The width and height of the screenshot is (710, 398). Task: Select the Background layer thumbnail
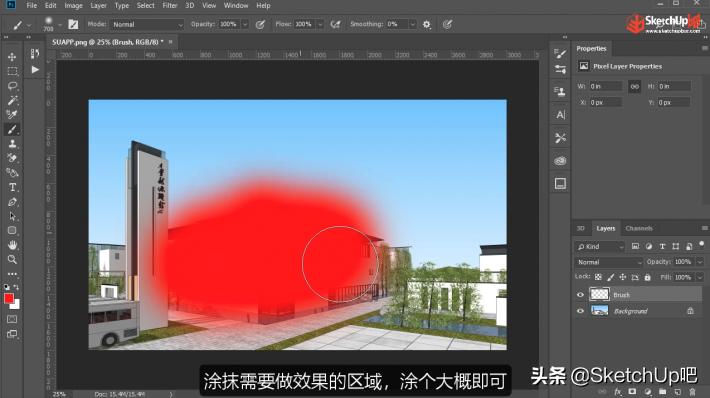point(600,311)
